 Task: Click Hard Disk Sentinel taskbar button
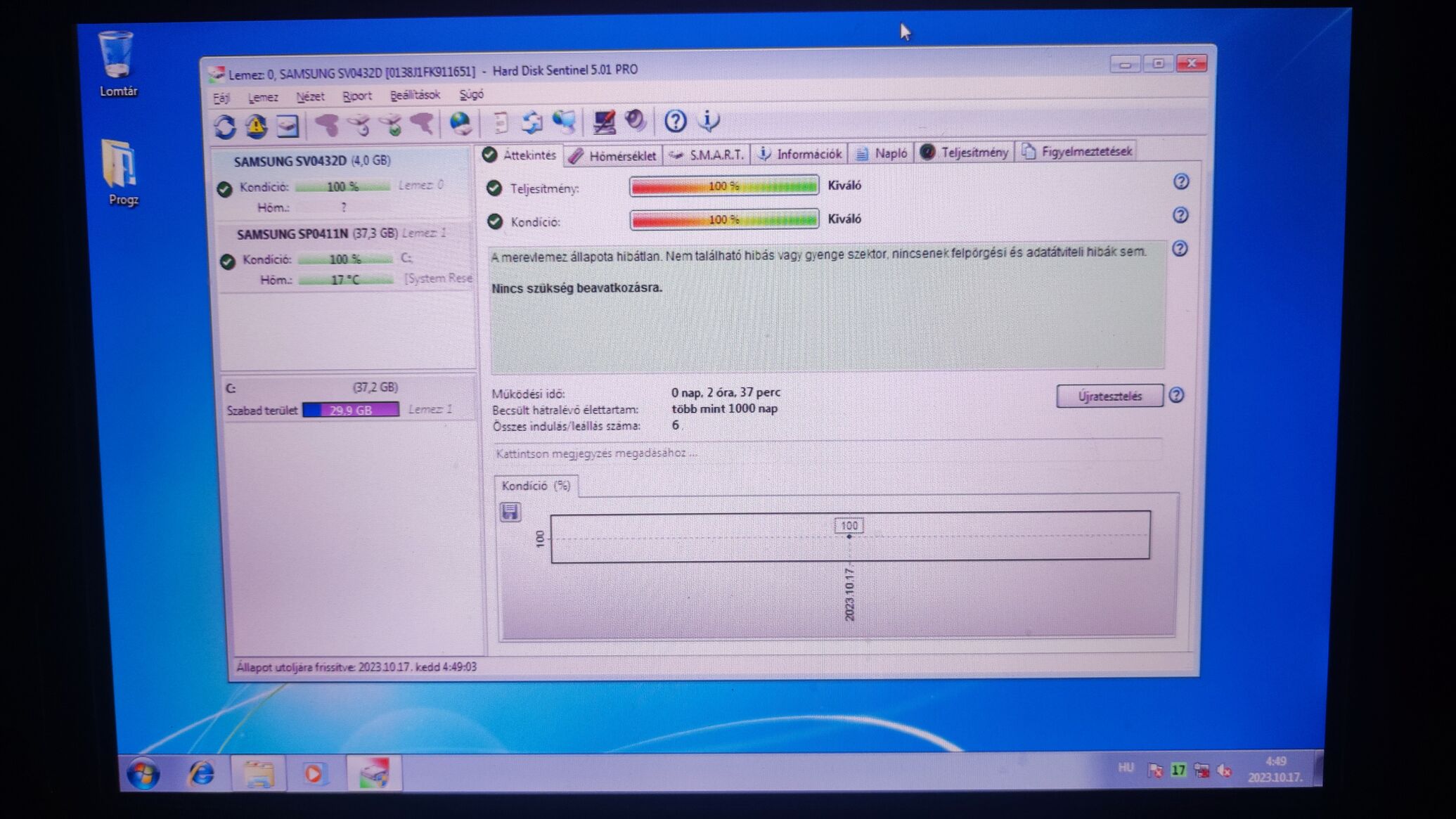tap(374, 773)
